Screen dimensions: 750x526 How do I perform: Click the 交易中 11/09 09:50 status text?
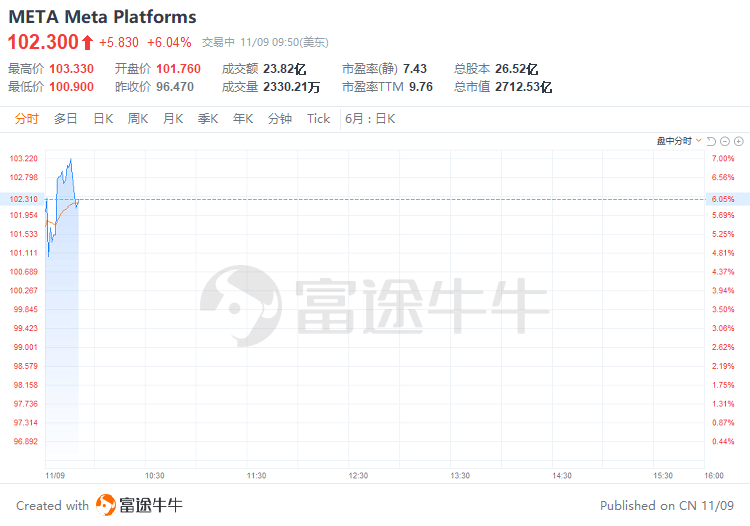tap(265, 43)
